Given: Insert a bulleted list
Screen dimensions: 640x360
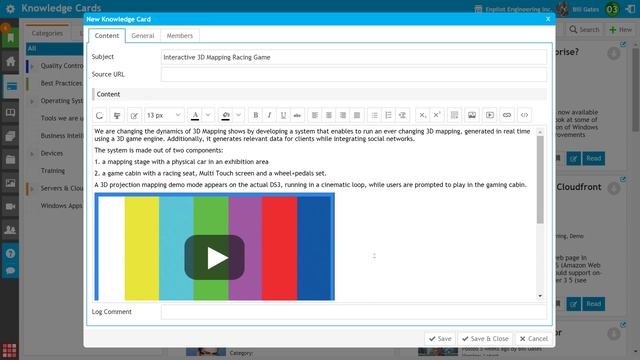Looking at the screenshot, I should 374,116.
